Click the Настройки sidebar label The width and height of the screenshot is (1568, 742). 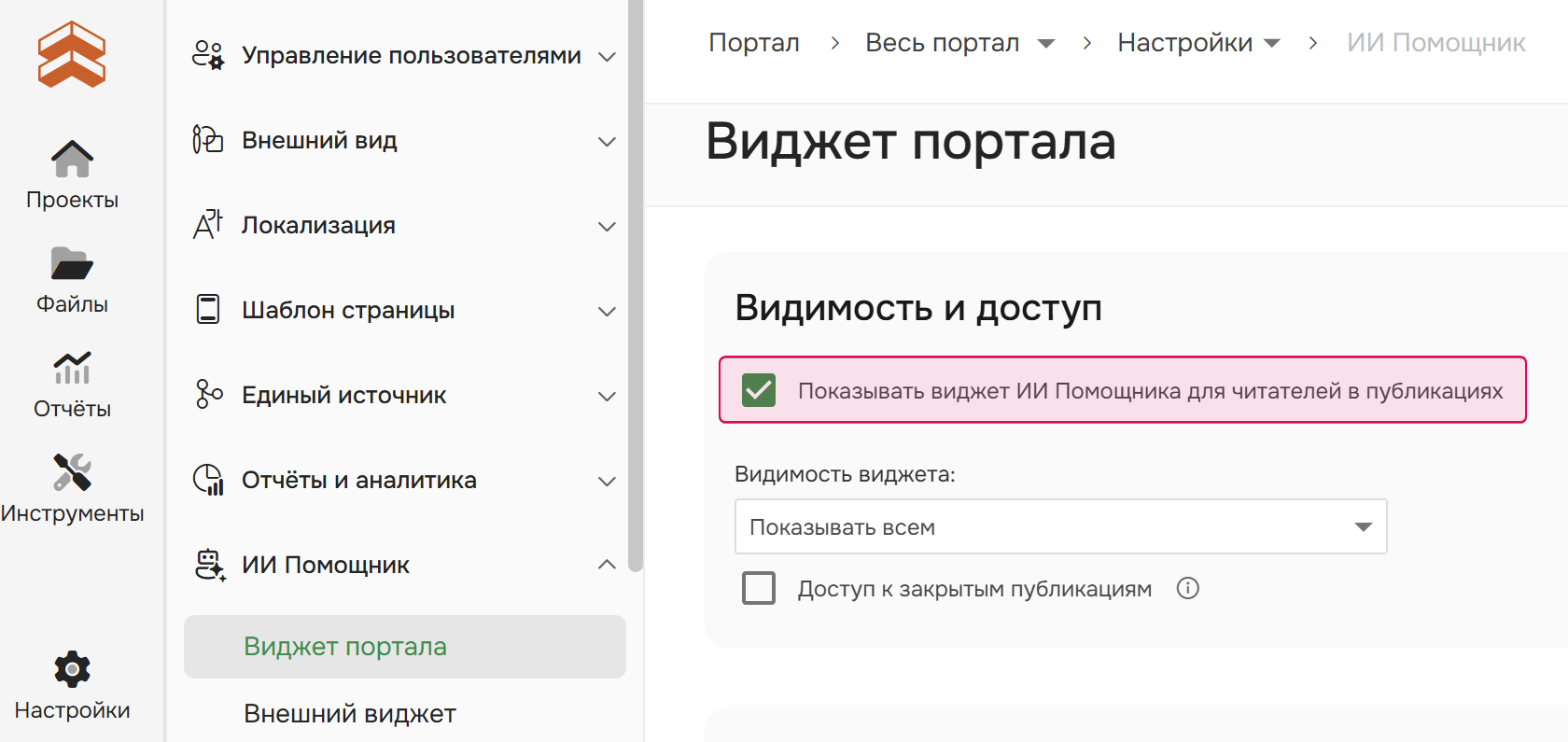(72, 710)
